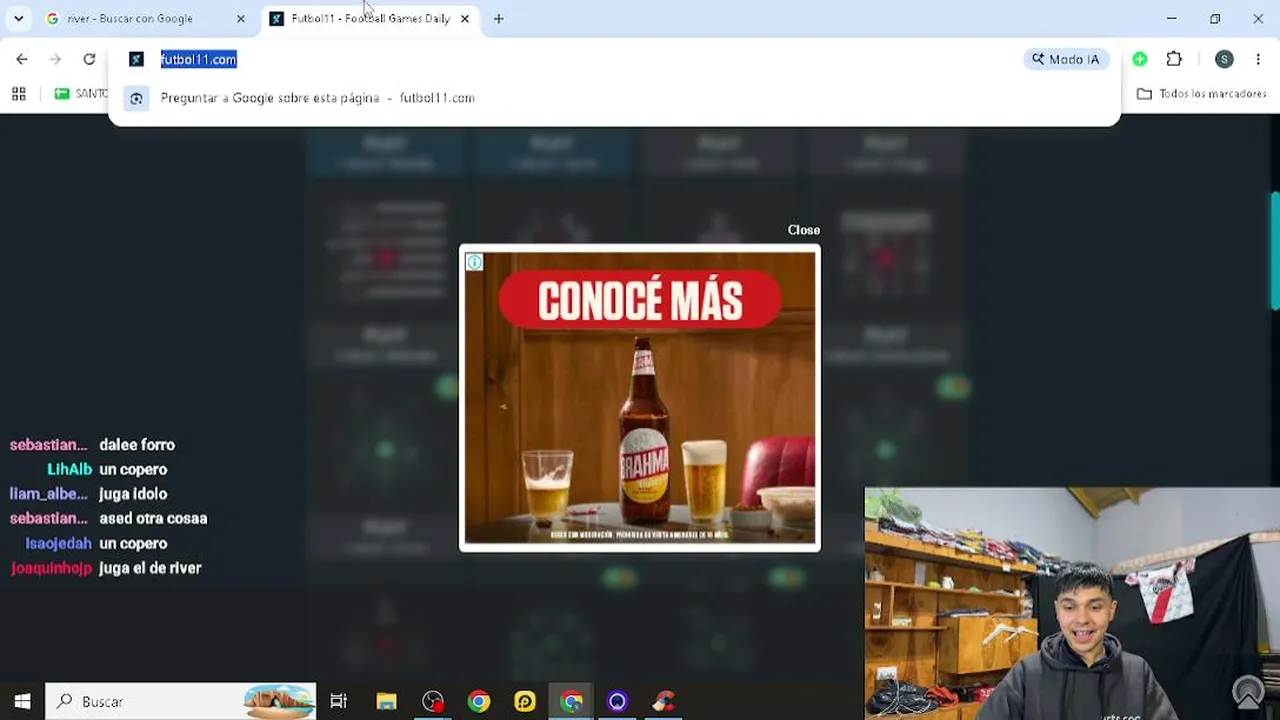Close the Brahma ad popup
The width and height of the screenshot is (1280, 720).
click(x=803, y=230)
